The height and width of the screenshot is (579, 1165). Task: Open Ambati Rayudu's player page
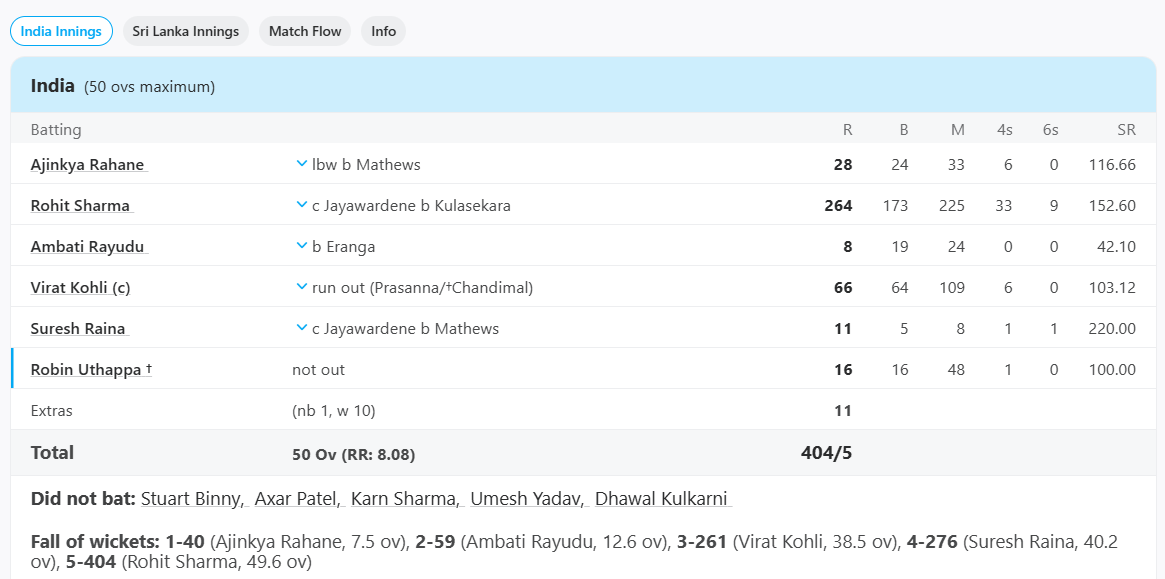(x=87, y=245)
